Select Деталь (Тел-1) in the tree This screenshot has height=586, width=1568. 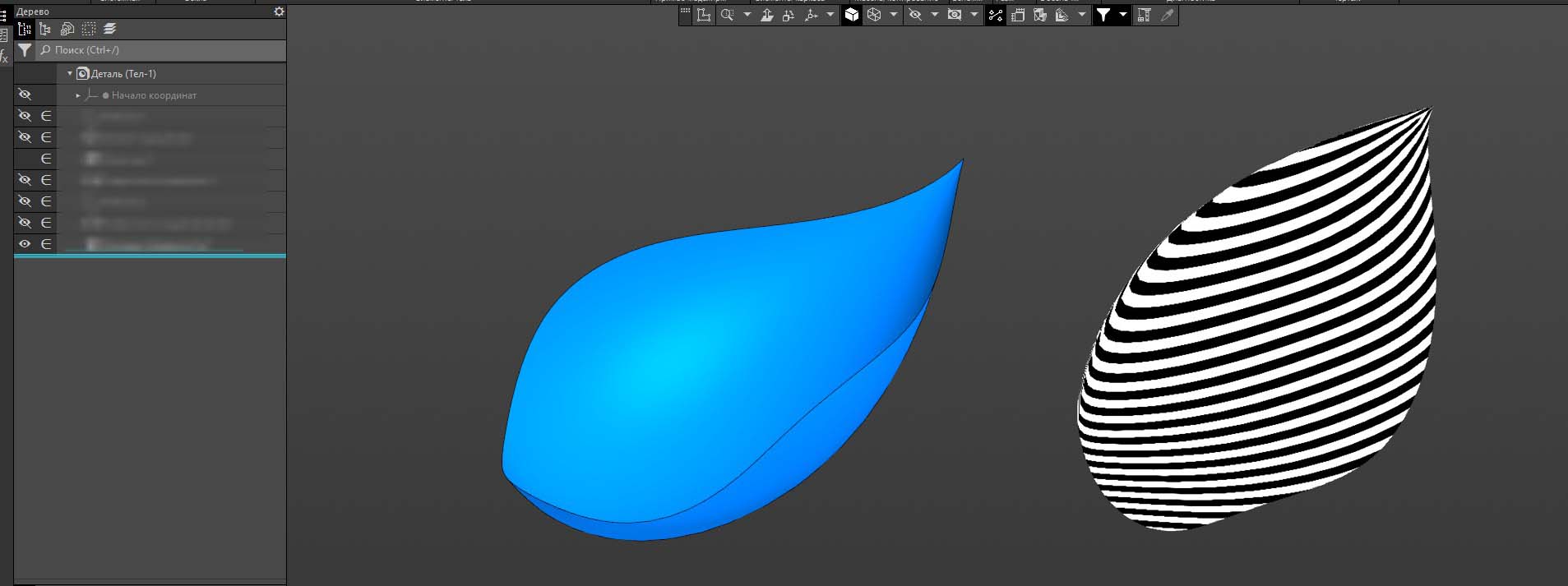[x=123, y=74]
